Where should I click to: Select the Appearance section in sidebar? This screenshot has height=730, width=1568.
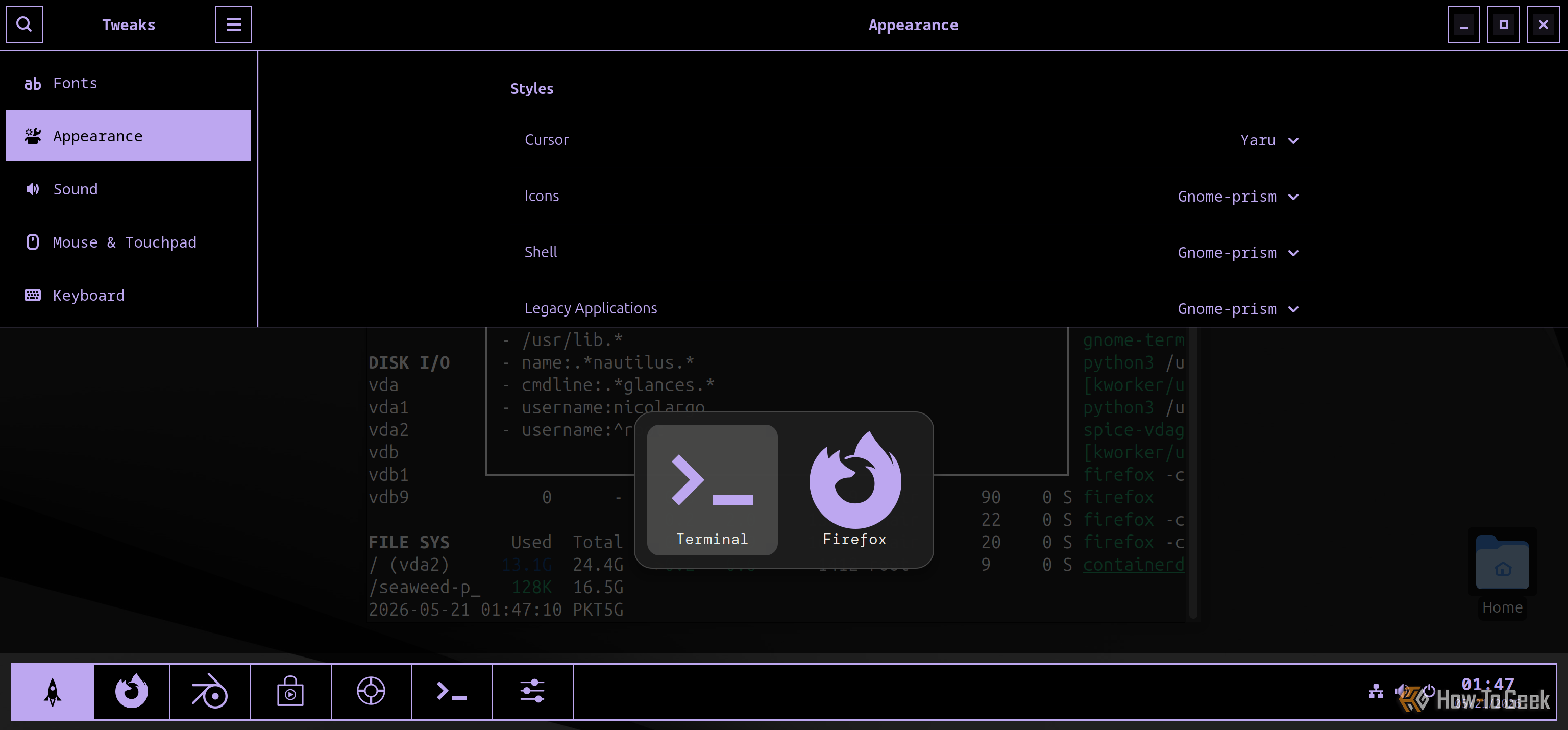(x=129, y=136)
